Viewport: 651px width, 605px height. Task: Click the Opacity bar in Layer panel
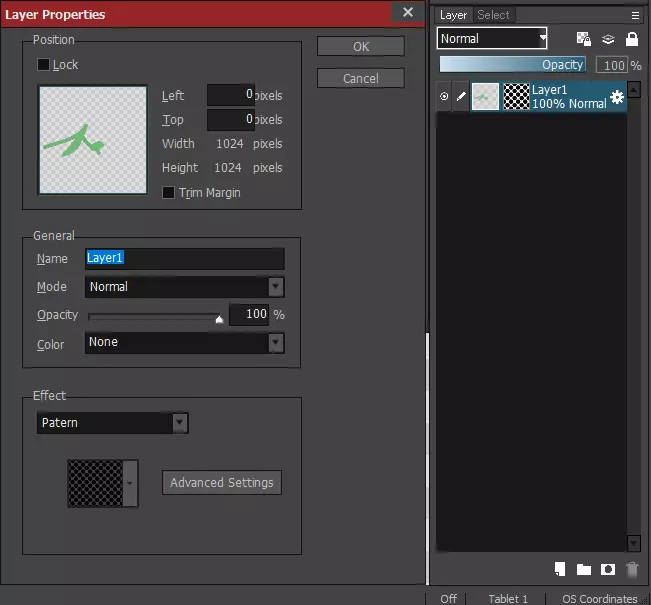pyautogui.click(x=512, y=64)
